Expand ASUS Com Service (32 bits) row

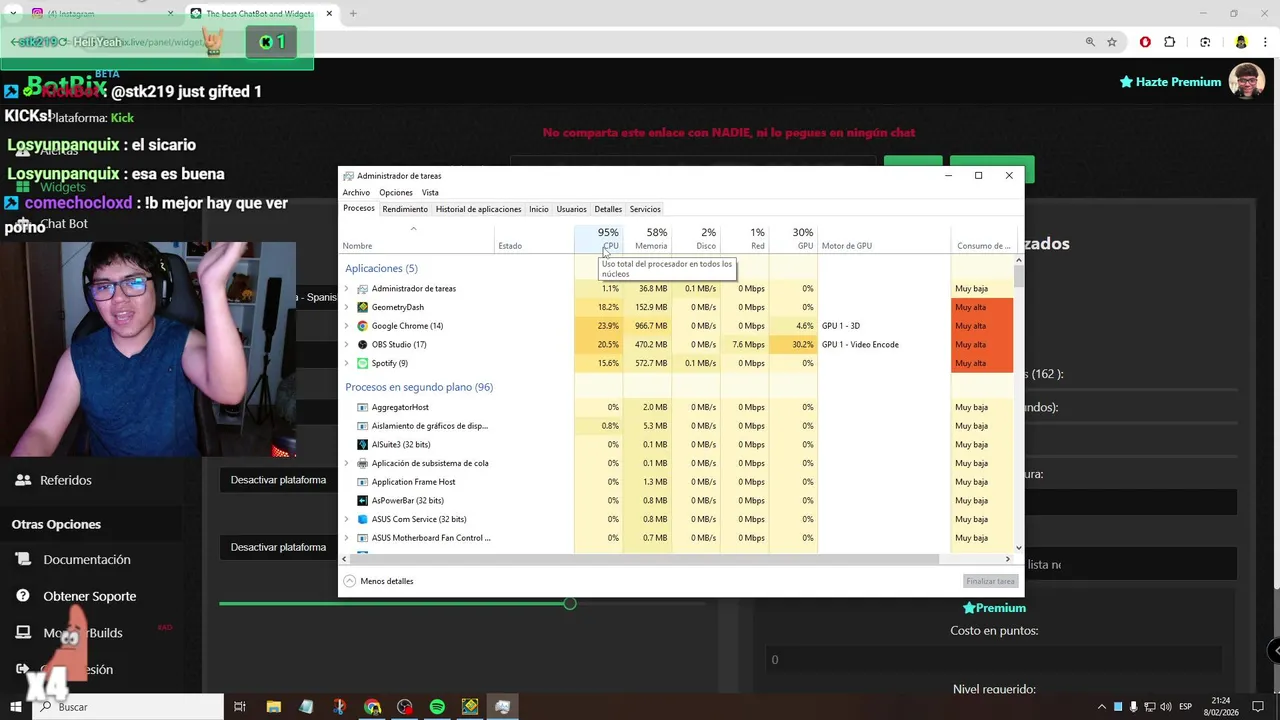(347, 519)
